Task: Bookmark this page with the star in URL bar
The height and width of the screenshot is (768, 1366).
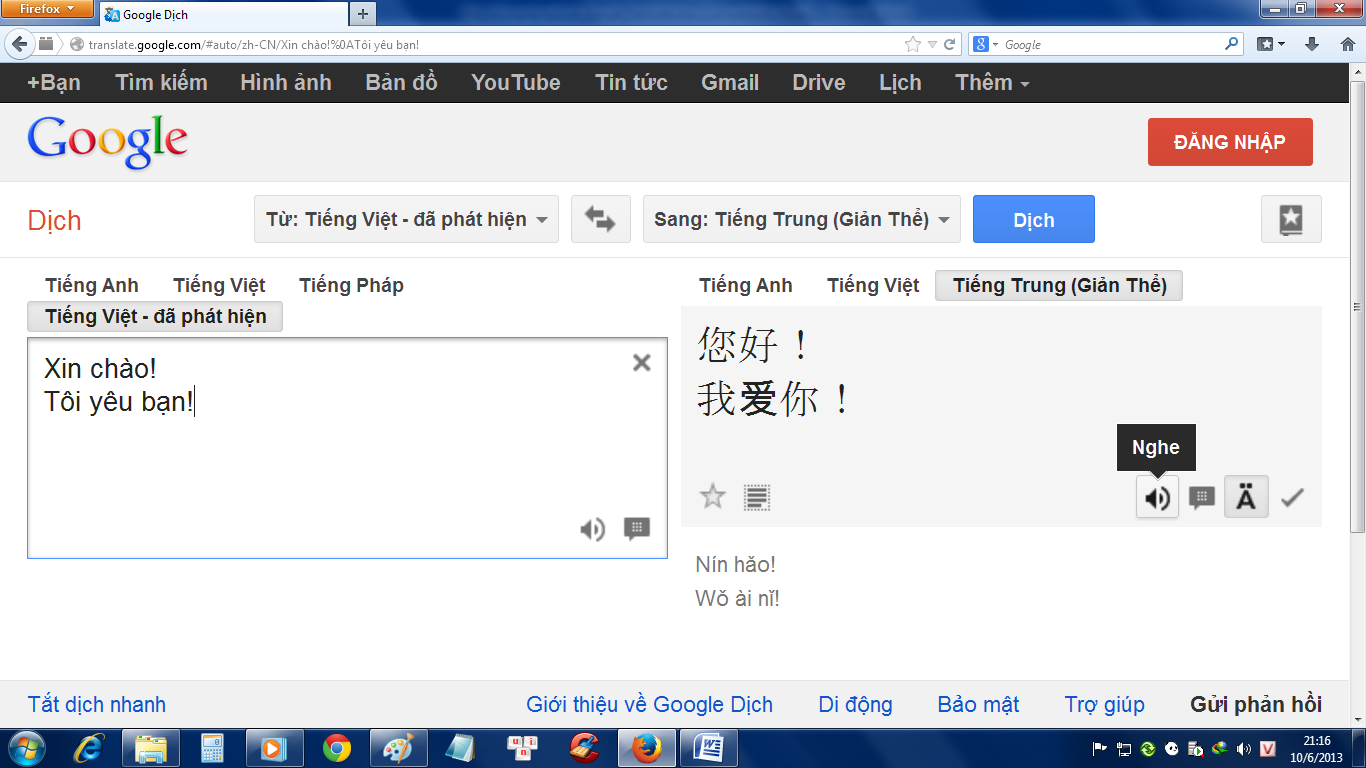Action: (912, 44)
